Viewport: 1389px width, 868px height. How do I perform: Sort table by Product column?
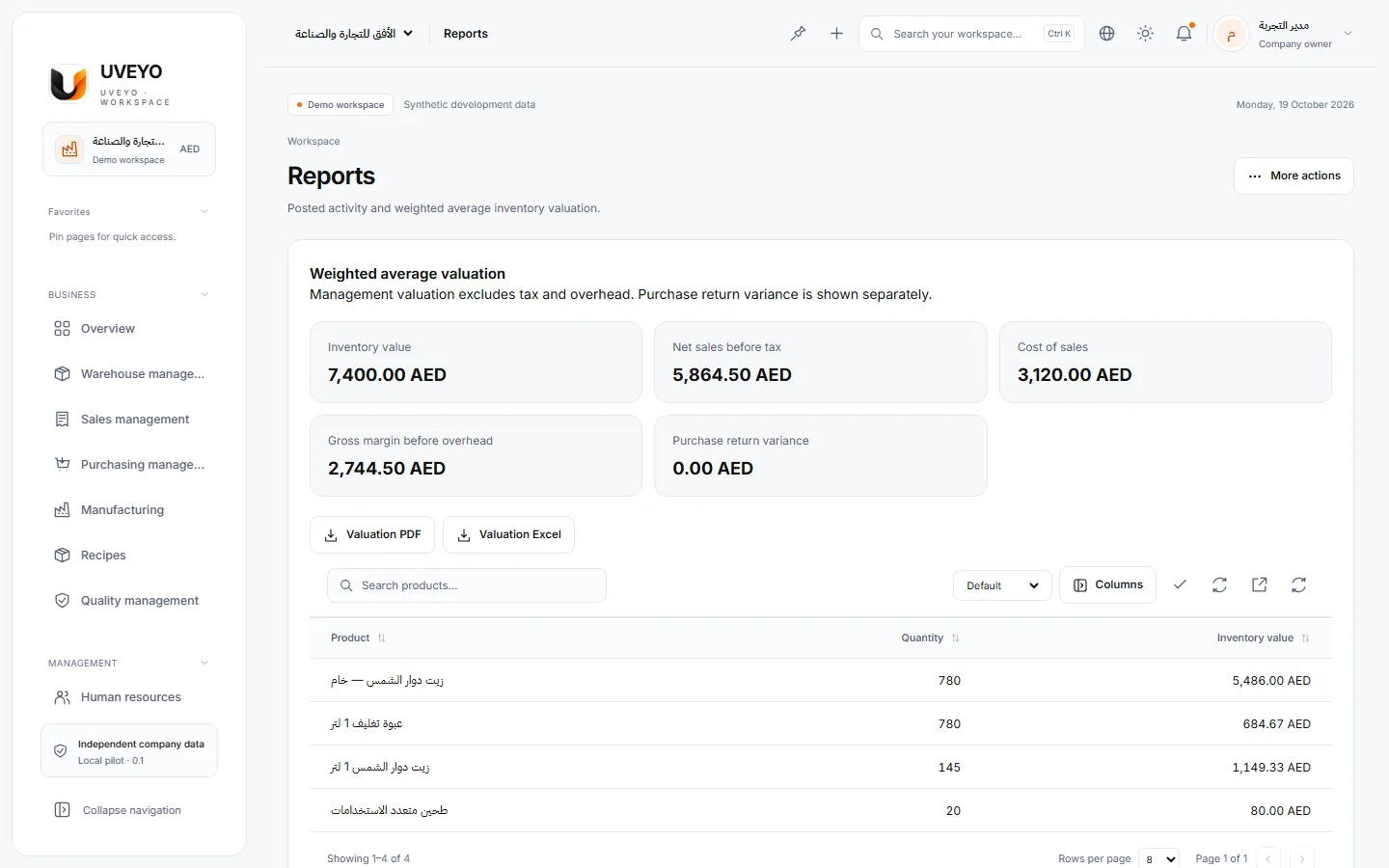pyautogui.click(x=358, y=638)
